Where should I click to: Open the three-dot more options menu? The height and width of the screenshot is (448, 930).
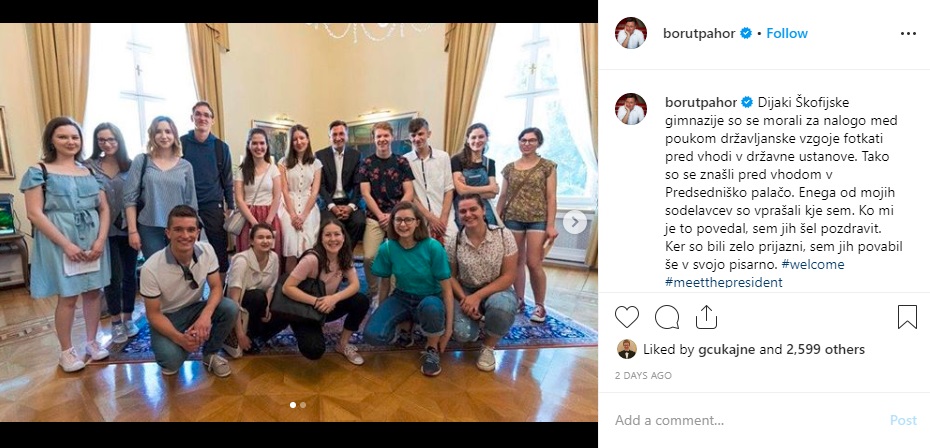908,34
